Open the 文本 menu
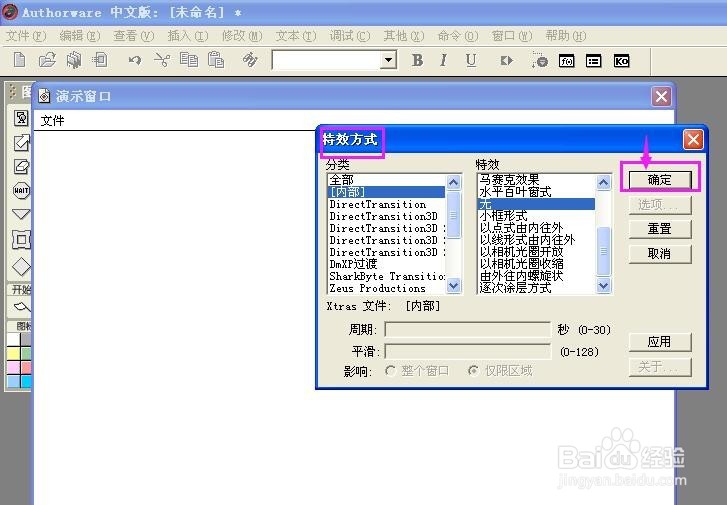This screenshot has width=727, height=505. [x=296, y=36]
